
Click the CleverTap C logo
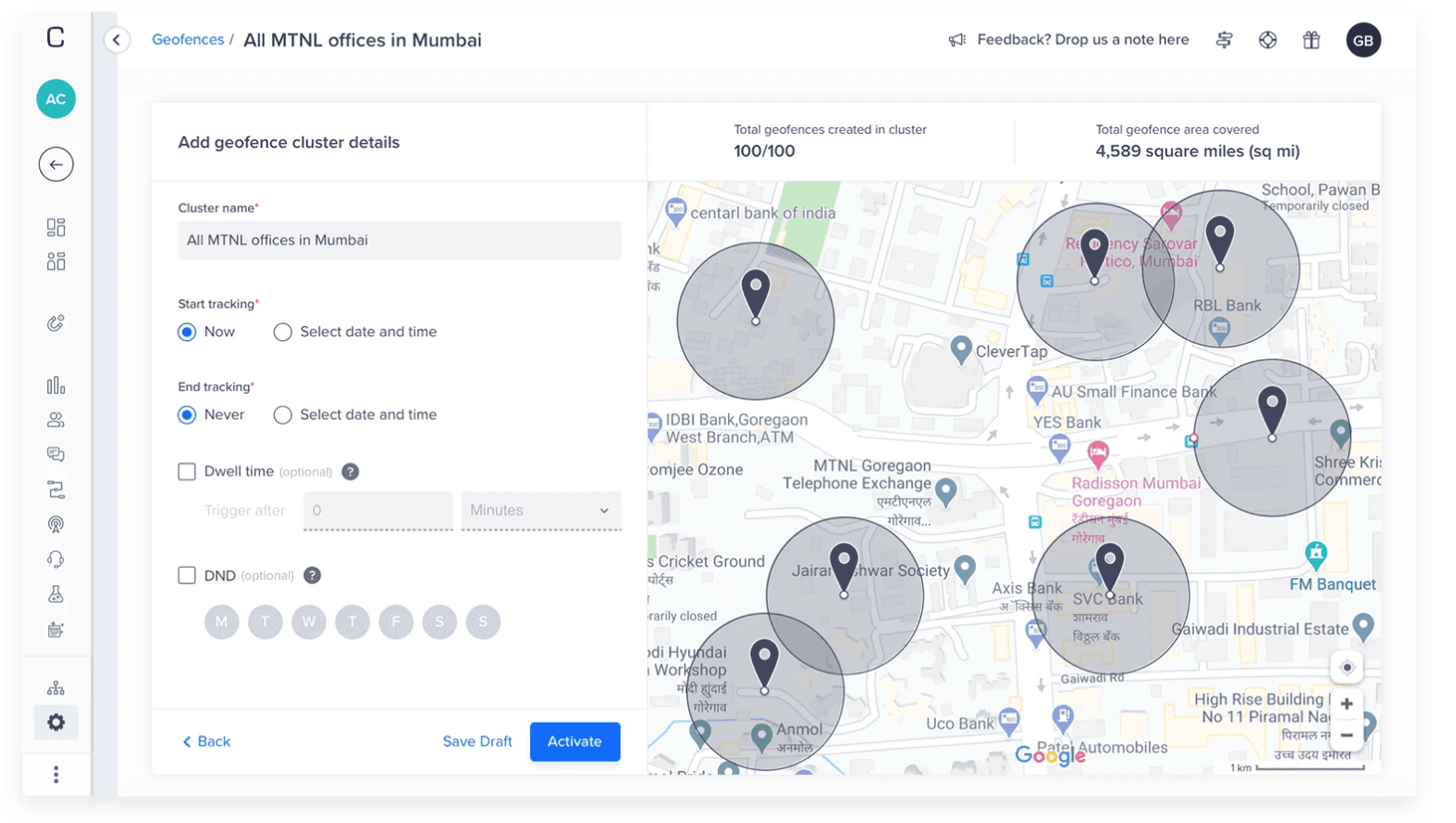pos(56,37)
